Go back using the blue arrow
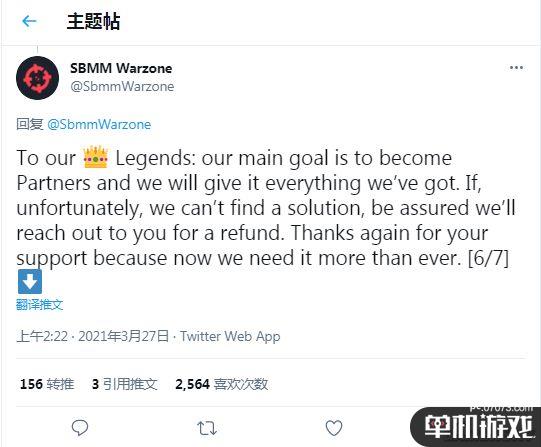Viewport: 541px width, 447px height. [x=29, y=21]
